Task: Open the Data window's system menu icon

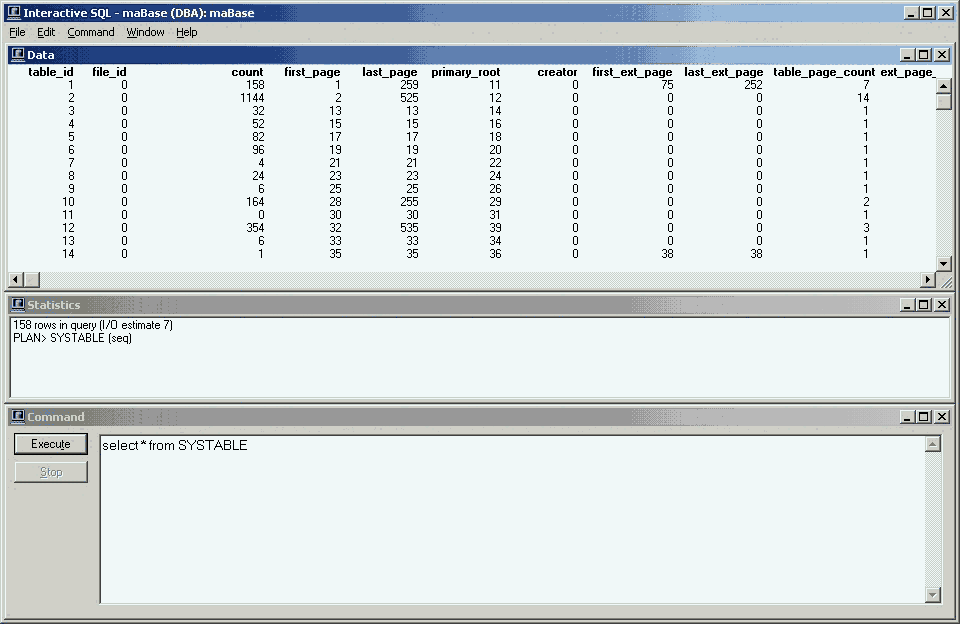Action: (18, 55)
